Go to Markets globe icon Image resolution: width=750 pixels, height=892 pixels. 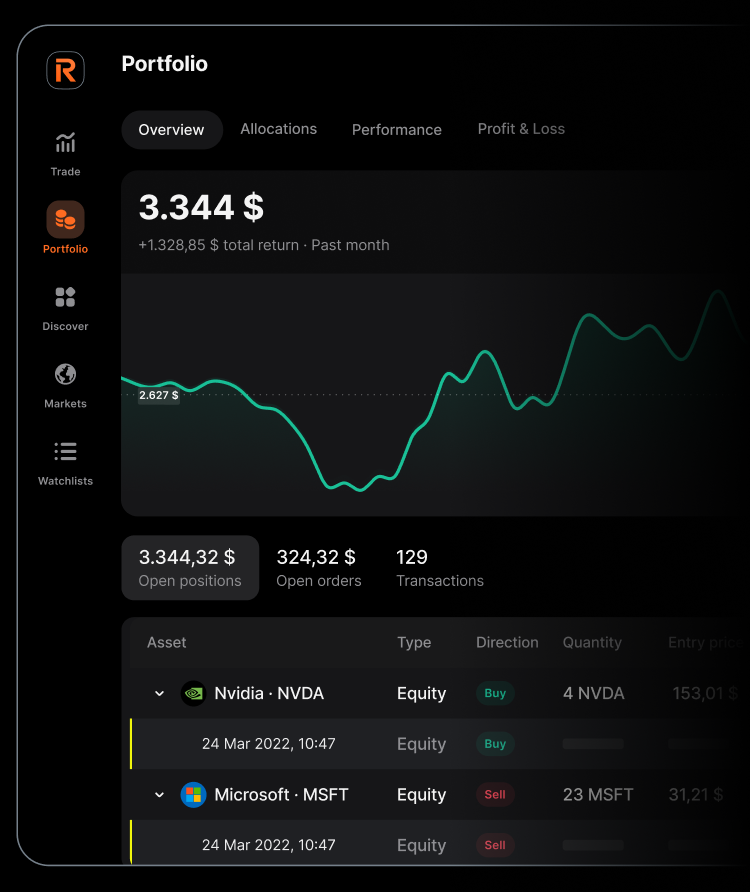(x=65, y=374)
